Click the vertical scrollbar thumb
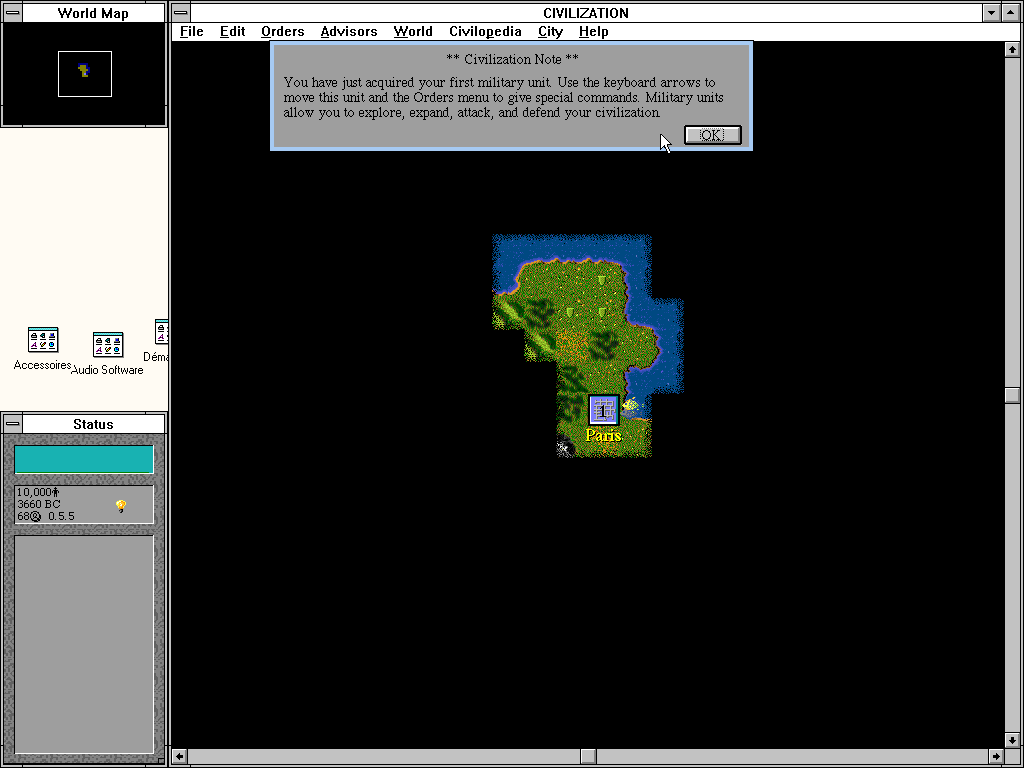 coord(1012,395)
